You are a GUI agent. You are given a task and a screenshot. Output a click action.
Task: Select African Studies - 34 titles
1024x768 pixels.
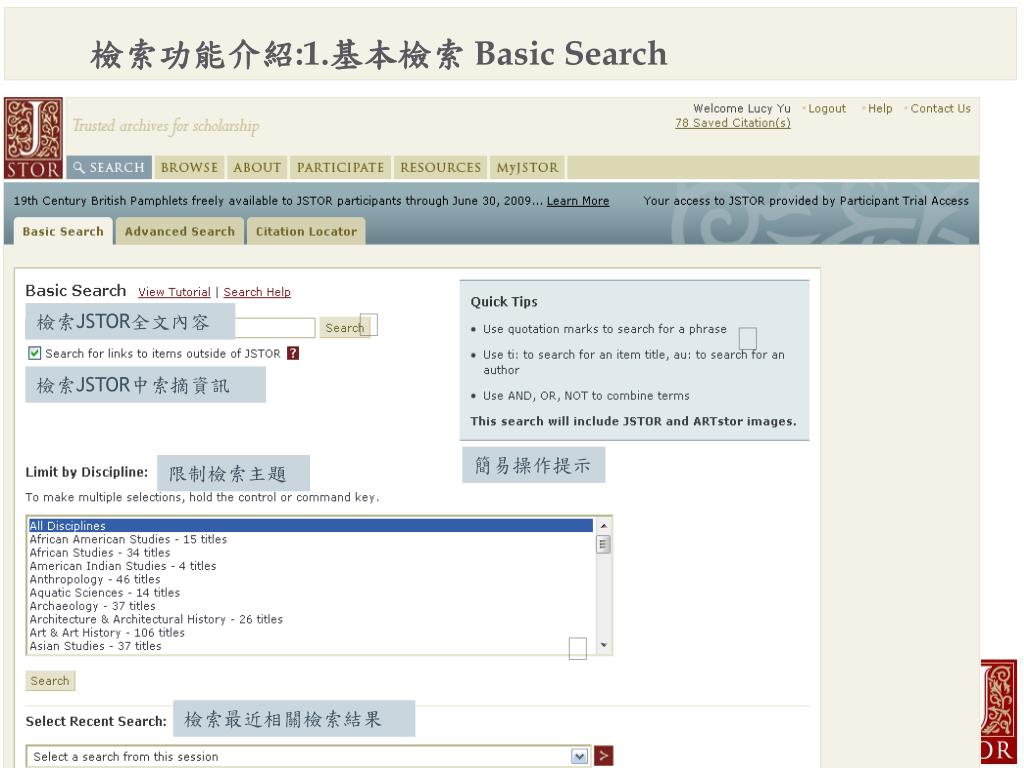(311, 552)
